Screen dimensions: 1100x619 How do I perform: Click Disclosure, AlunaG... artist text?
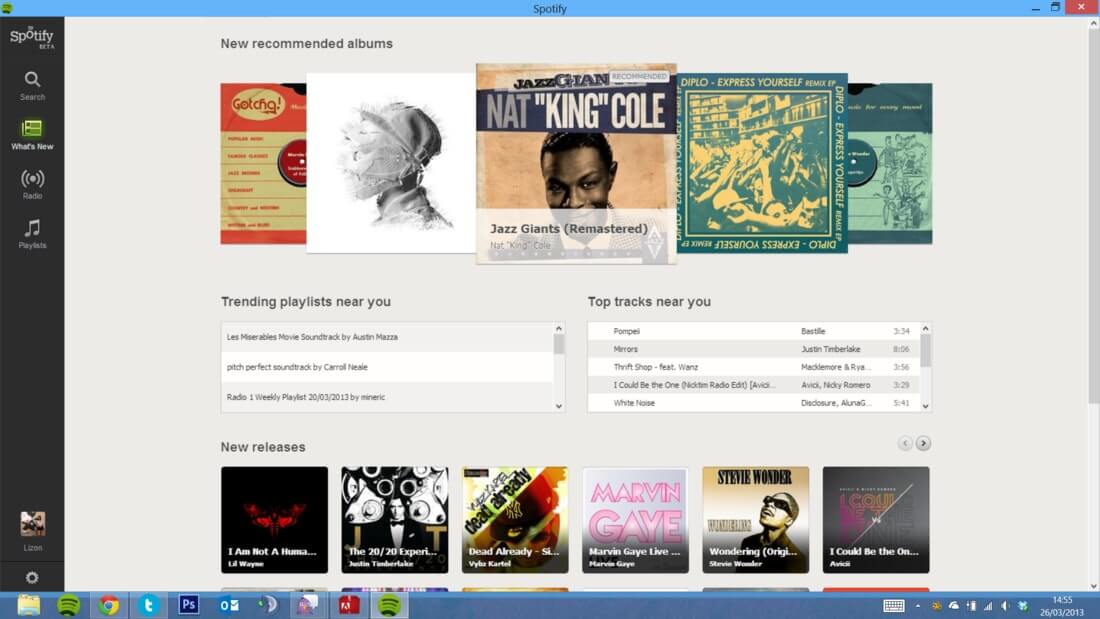click(x=836, y=403)
